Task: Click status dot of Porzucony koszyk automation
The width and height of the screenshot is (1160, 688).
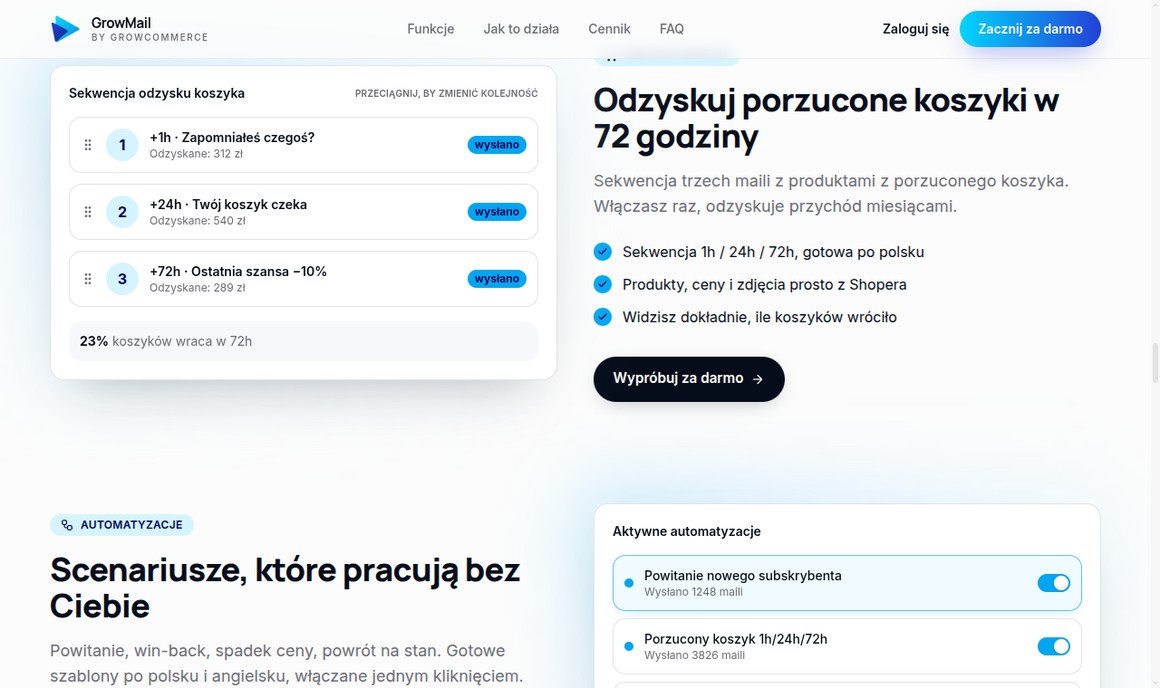Action: coord(629,647)
